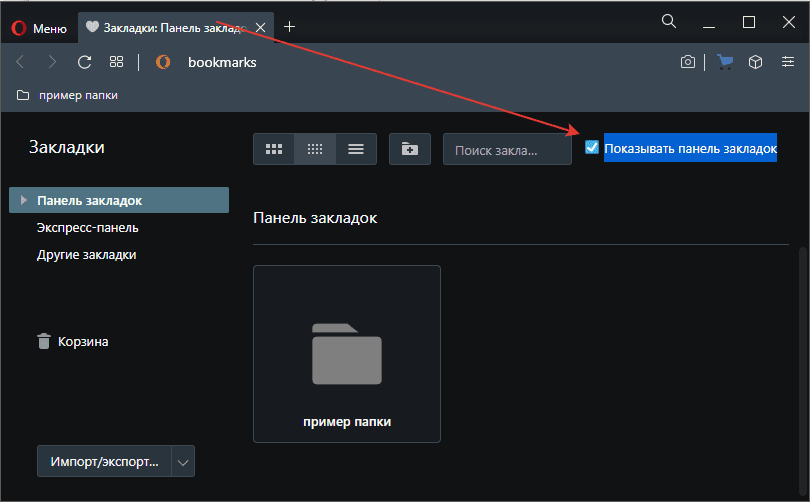810x502 pixels.
Task: Create a new bookmark folder
Action: 410,149
